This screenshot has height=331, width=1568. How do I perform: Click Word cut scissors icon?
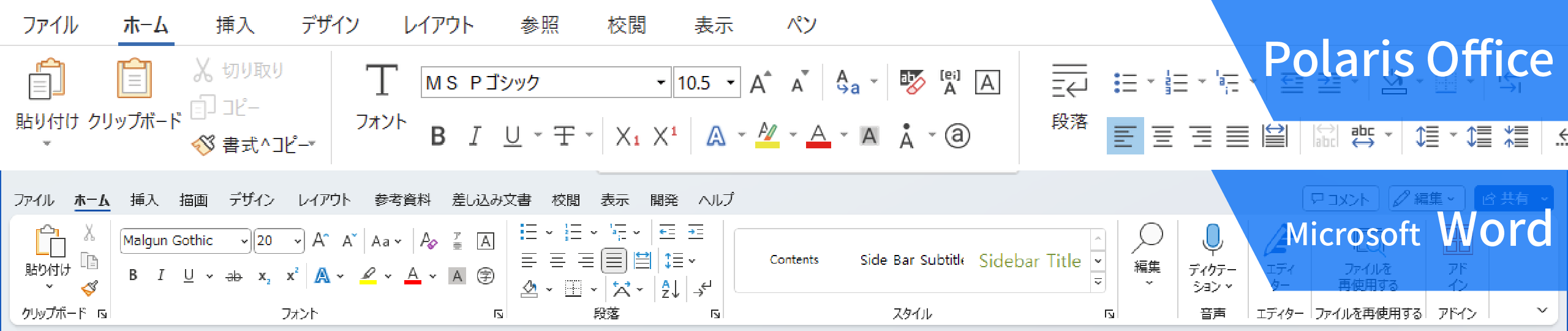[89, 232]
